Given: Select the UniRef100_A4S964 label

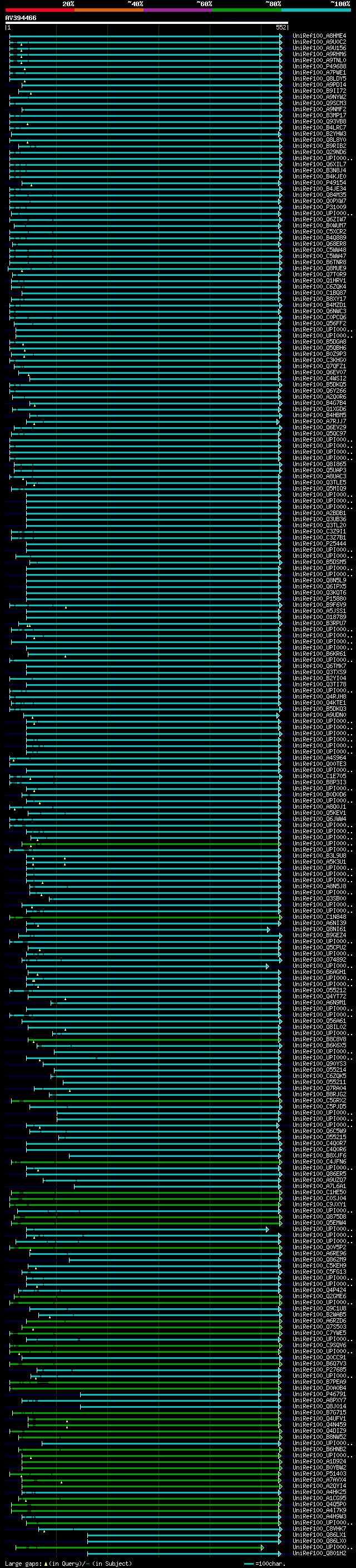Looking at the screenshot, I should click(x=319, y=758).
